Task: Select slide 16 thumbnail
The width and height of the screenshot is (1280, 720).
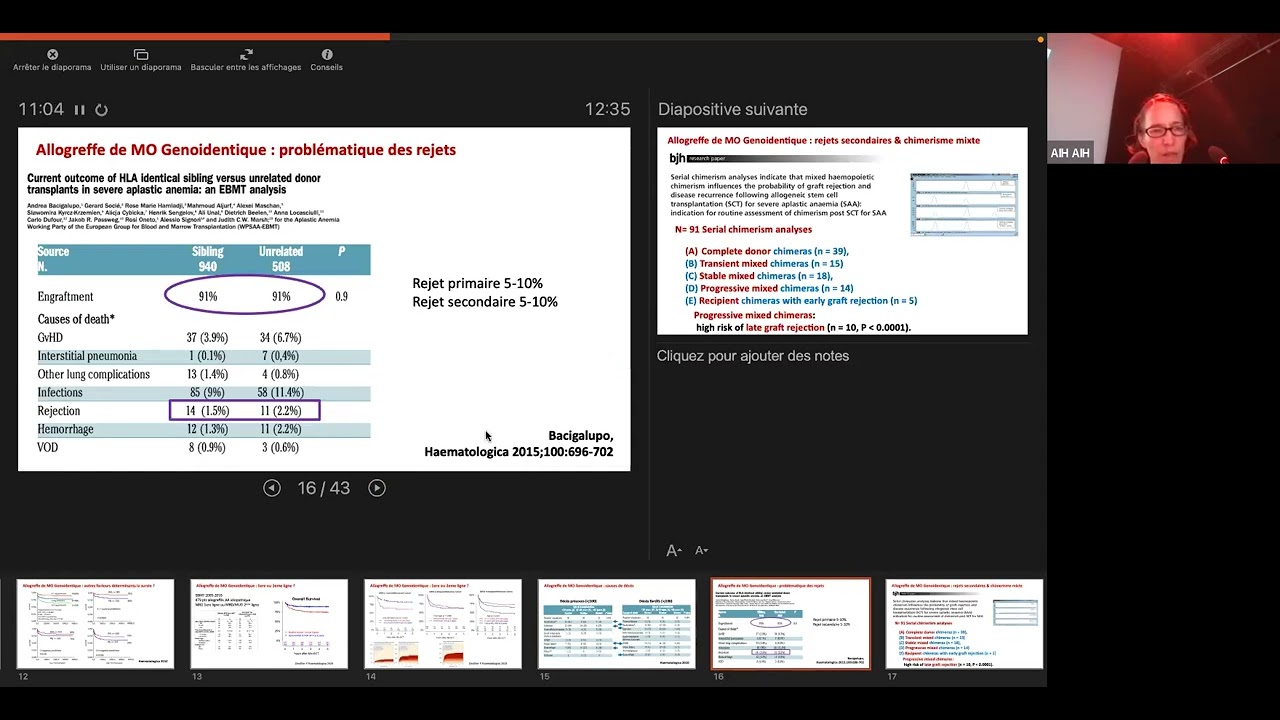Action: 791,623
